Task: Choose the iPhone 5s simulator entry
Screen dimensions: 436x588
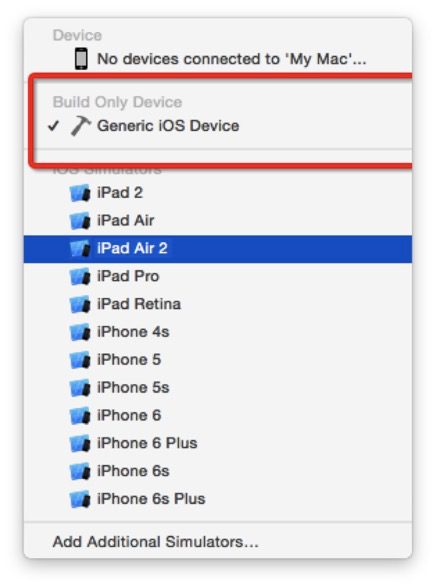Action: coord(218,387)
